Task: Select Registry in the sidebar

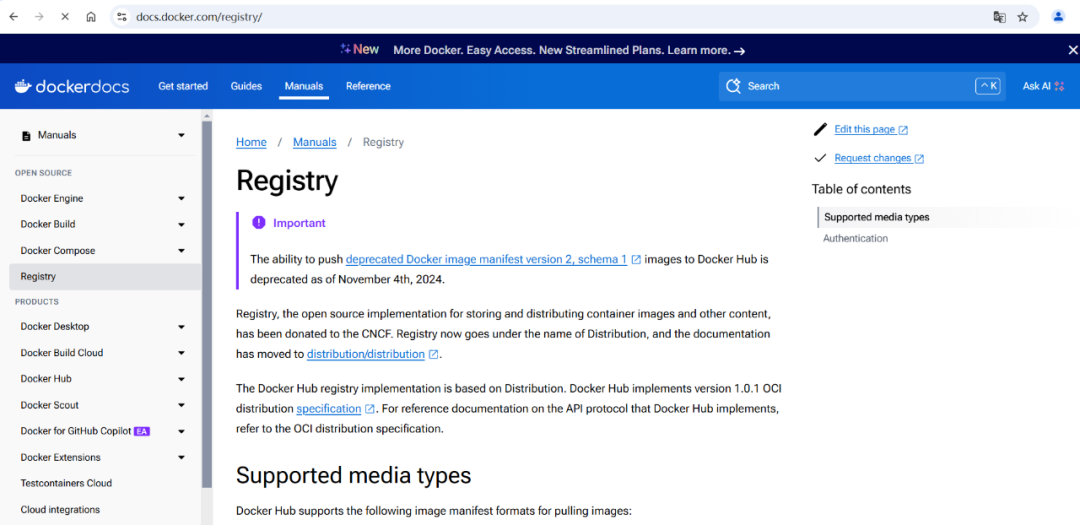Action: pyautogui.click(x=105, y=276)
